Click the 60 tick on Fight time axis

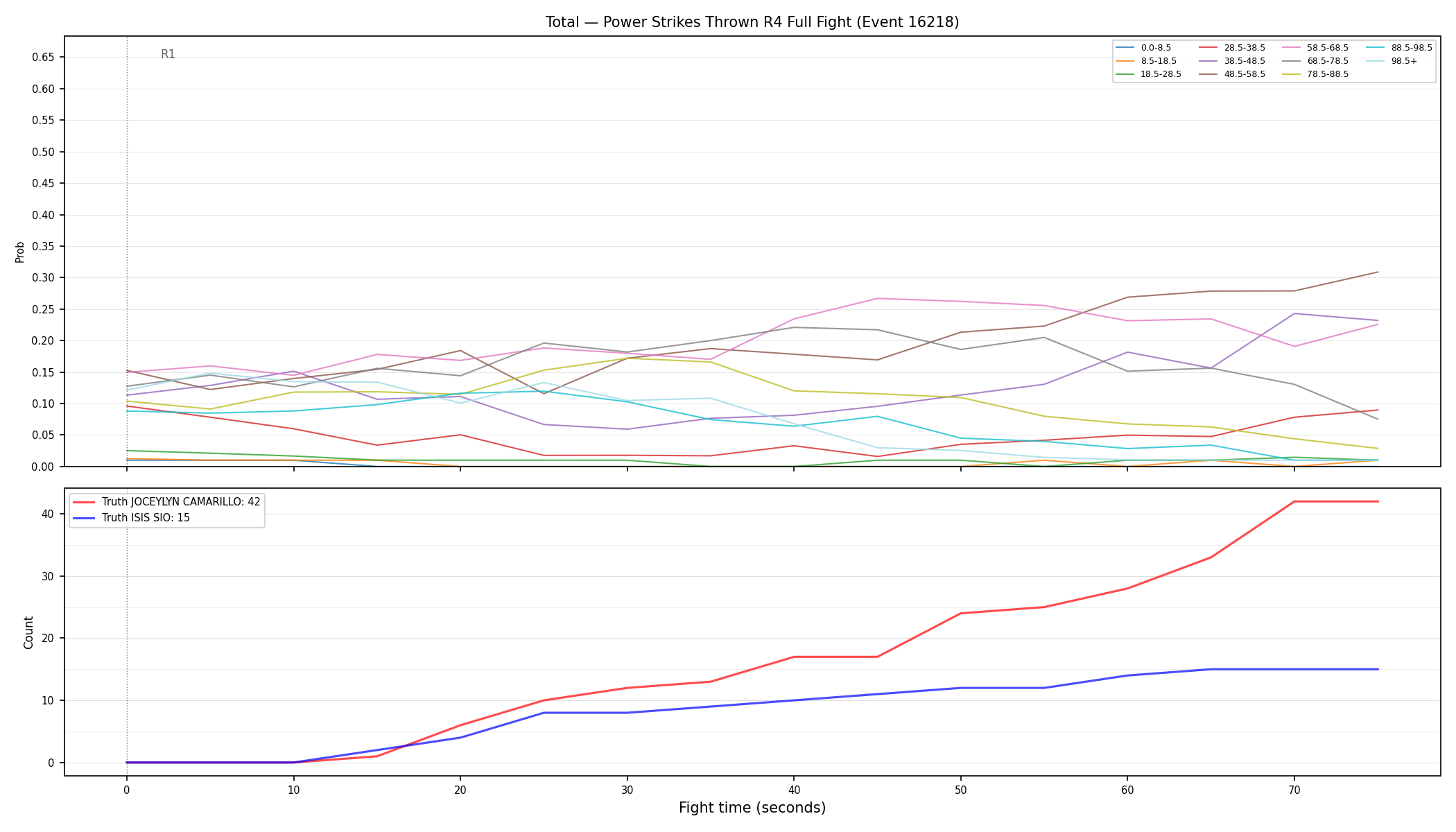coord(1127,789)
